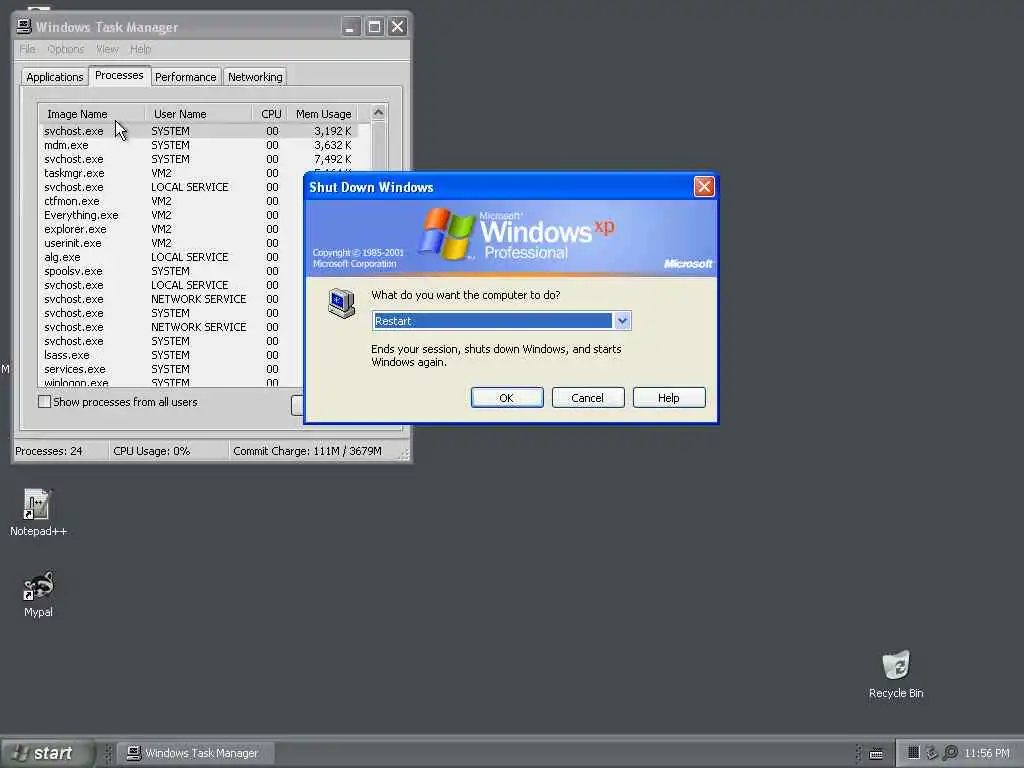Select the Processes tab

pos(119,75)
